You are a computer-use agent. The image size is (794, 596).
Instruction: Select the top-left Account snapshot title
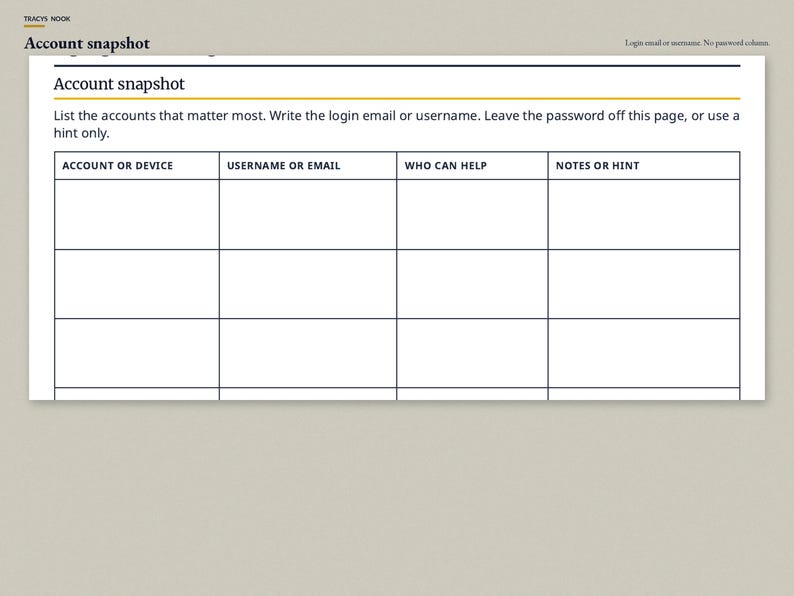[x=87, y=44]
